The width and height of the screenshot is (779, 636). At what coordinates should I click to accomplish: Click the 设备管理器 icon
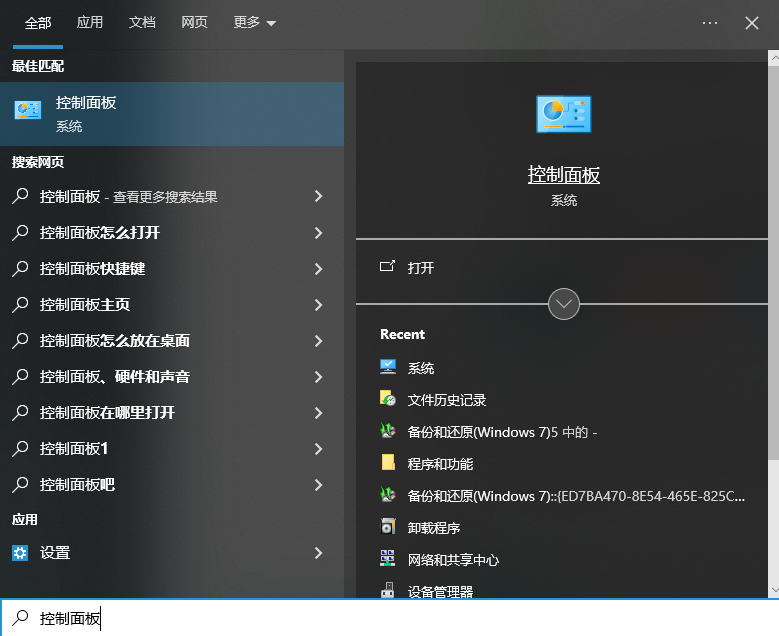[388, 590]
